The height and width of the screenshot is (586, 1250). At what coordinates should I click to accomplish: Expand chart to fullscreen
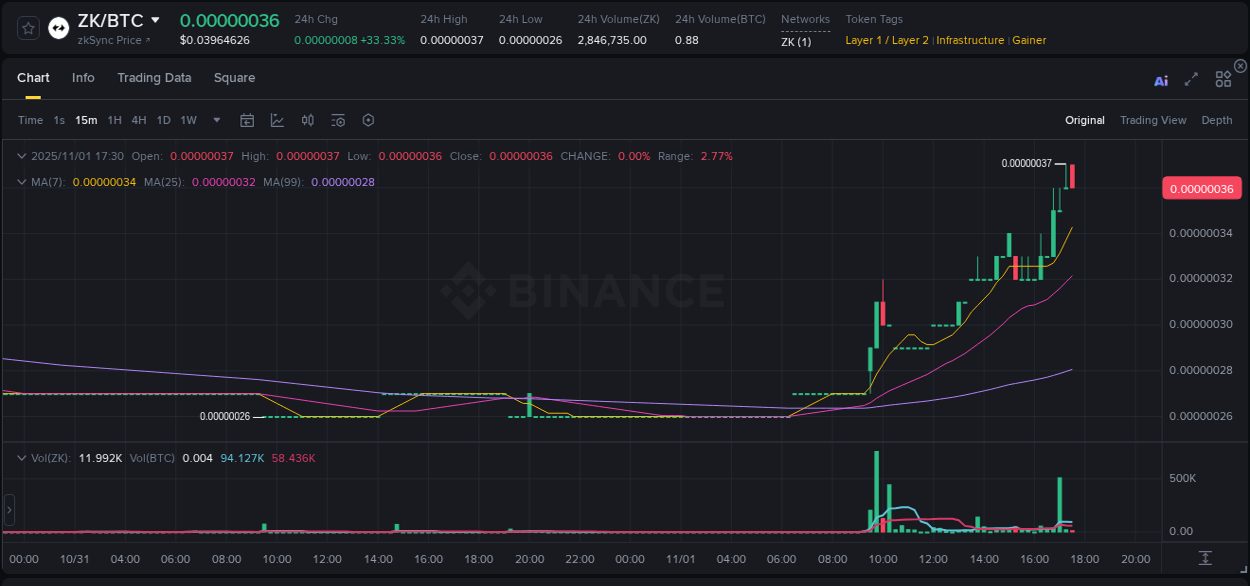coord(1191,79)
